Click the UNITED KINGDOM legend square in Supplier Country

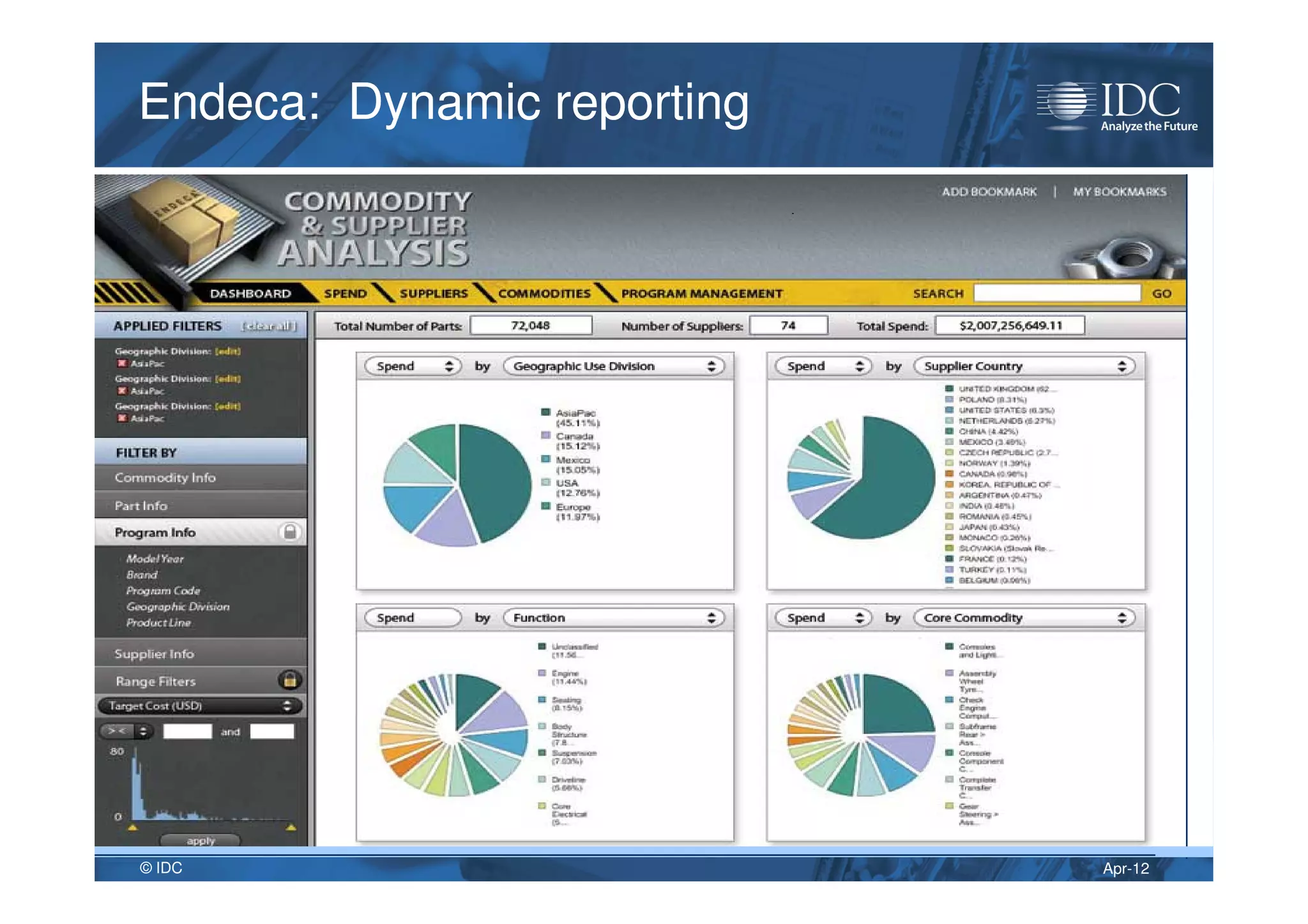(949, 388)
